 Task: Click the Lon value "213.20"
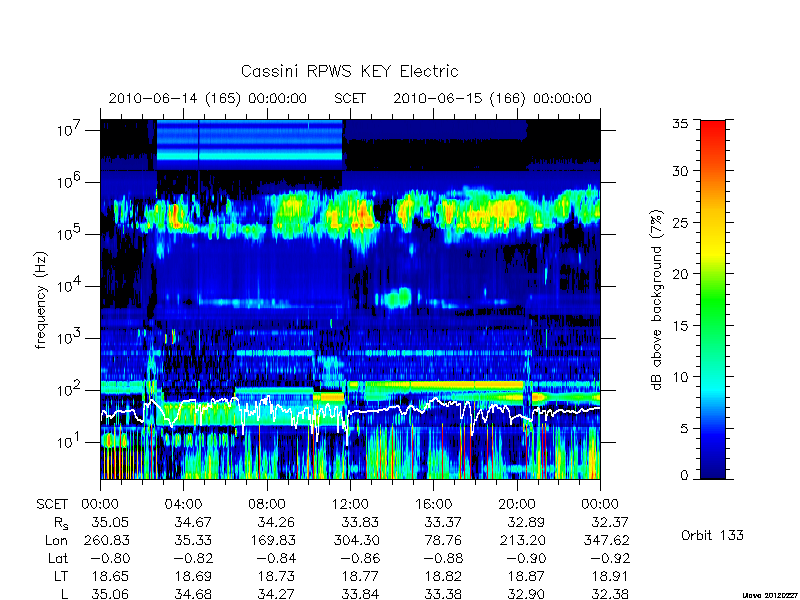pyautogui.click(x=521, y=540)
